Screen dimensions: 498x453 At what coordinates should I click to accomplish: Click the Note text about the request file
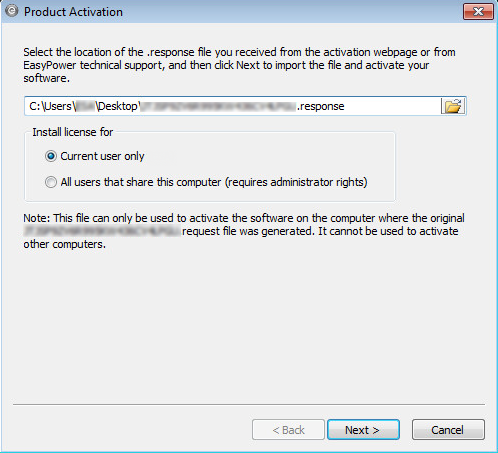[x=244, y=231]
